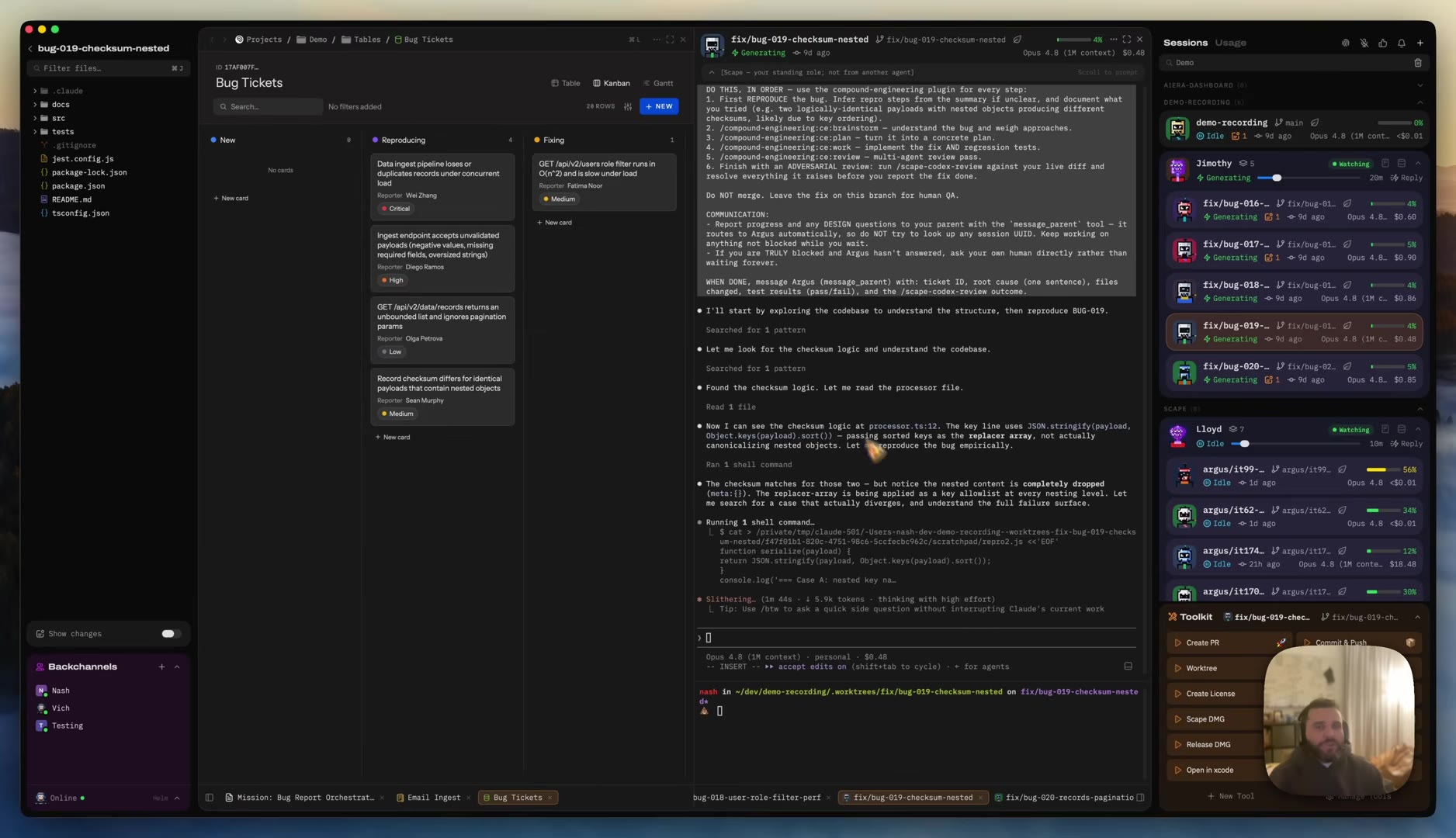Click the Projects breadcrumb logo icon
This screenshot has height=838, width=1456.
coord(239,40)
